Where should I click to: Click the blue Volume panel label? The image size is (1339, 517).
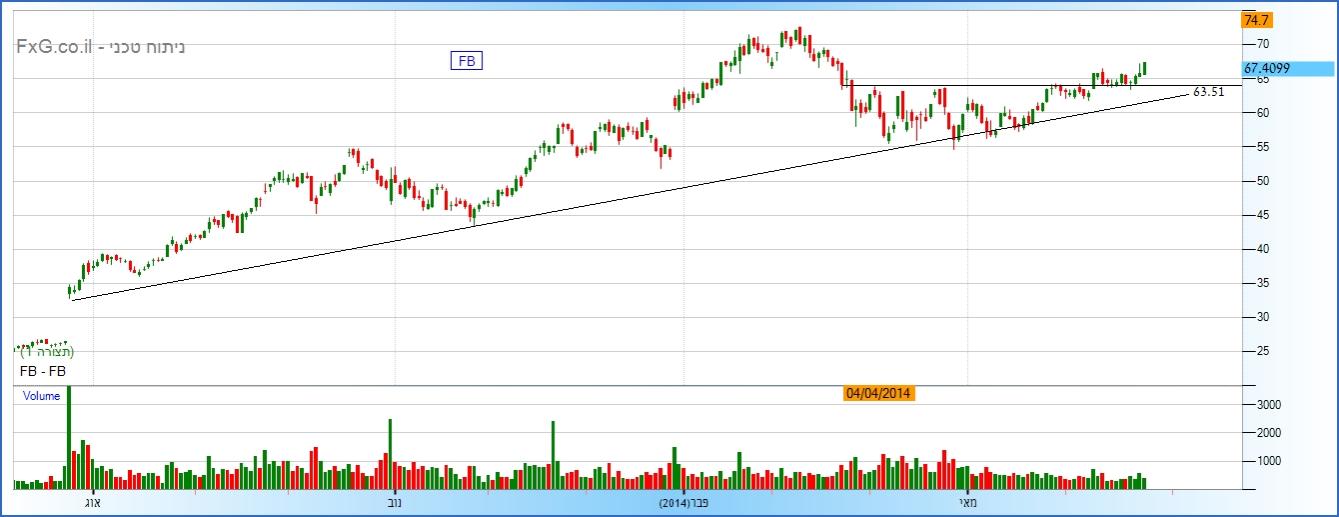(41, 396)
